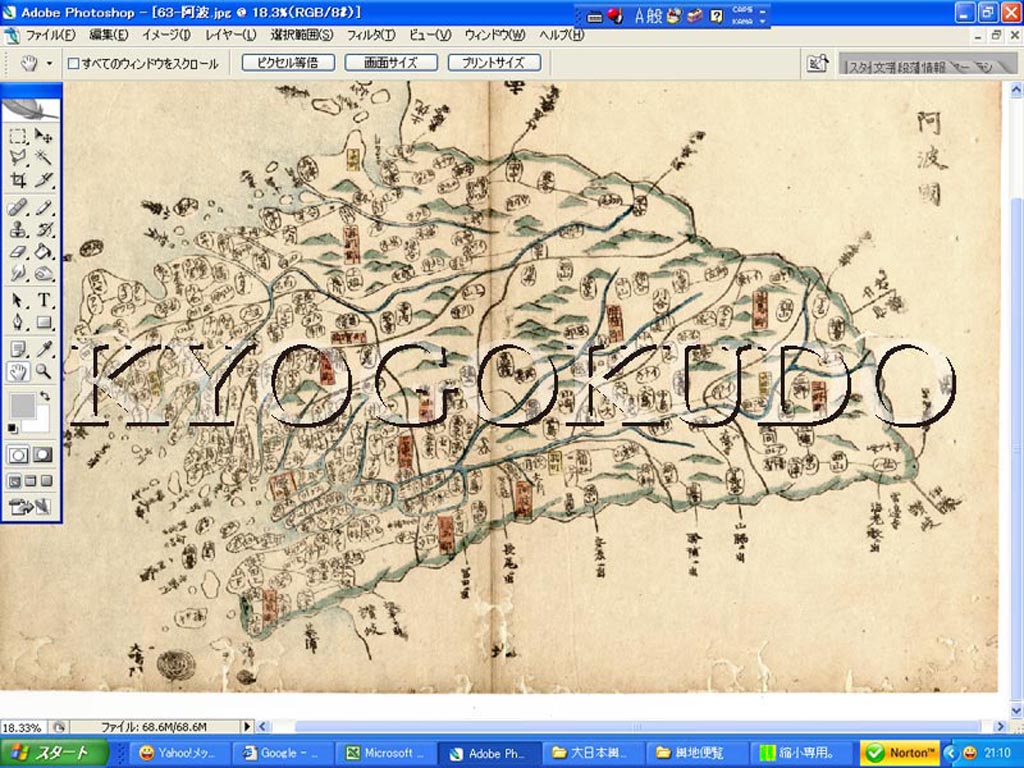Click プリントサイズ button

pyautogui.click(x=494, y=63)
